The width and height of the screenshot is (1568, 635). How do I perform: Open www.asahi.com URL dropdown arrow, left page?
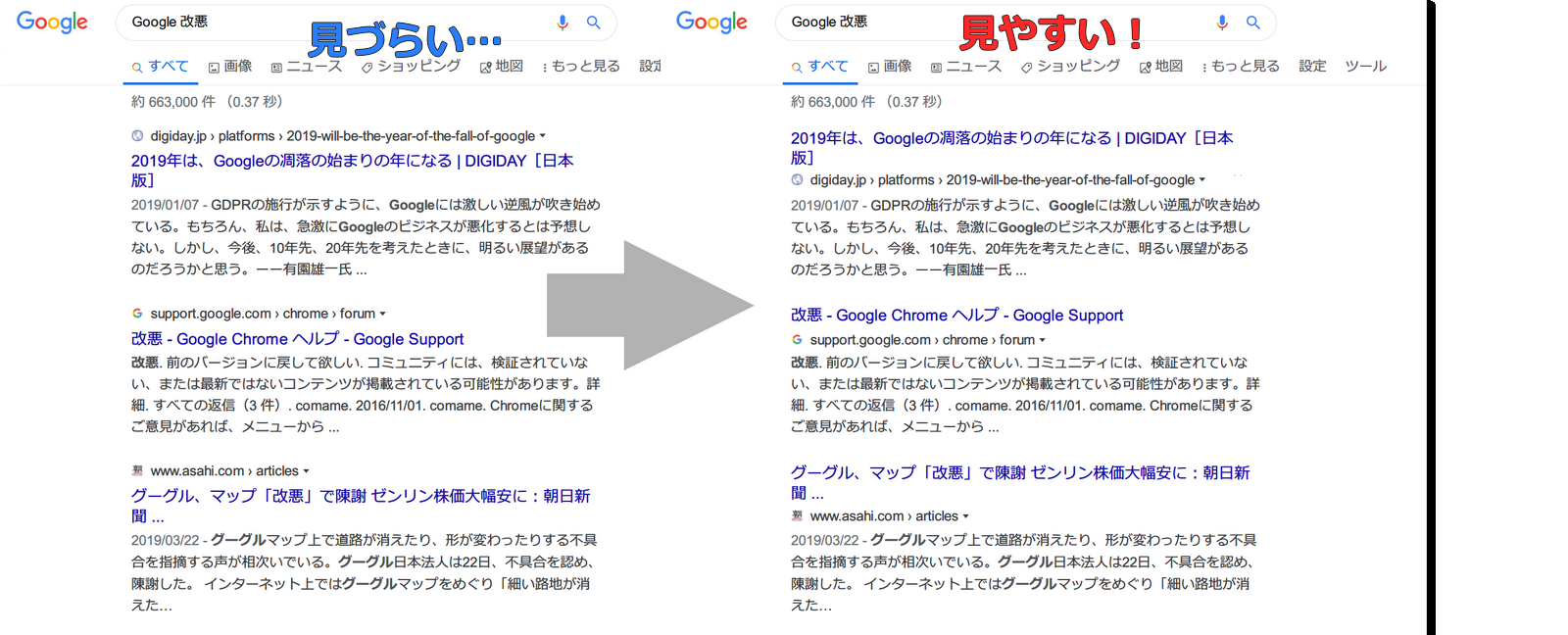pos(307,471)
